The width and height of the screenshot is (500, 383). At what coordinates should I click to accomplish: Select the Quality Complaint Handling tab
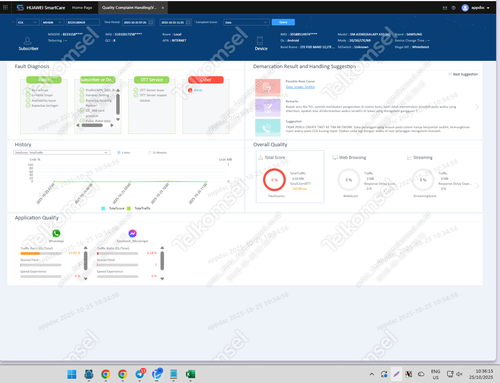[129, 7]
